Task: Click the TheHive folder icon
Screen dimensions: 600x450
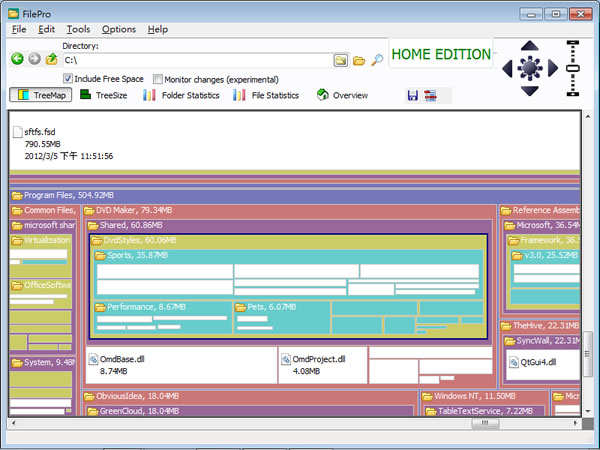Action: tap(506, 326)
